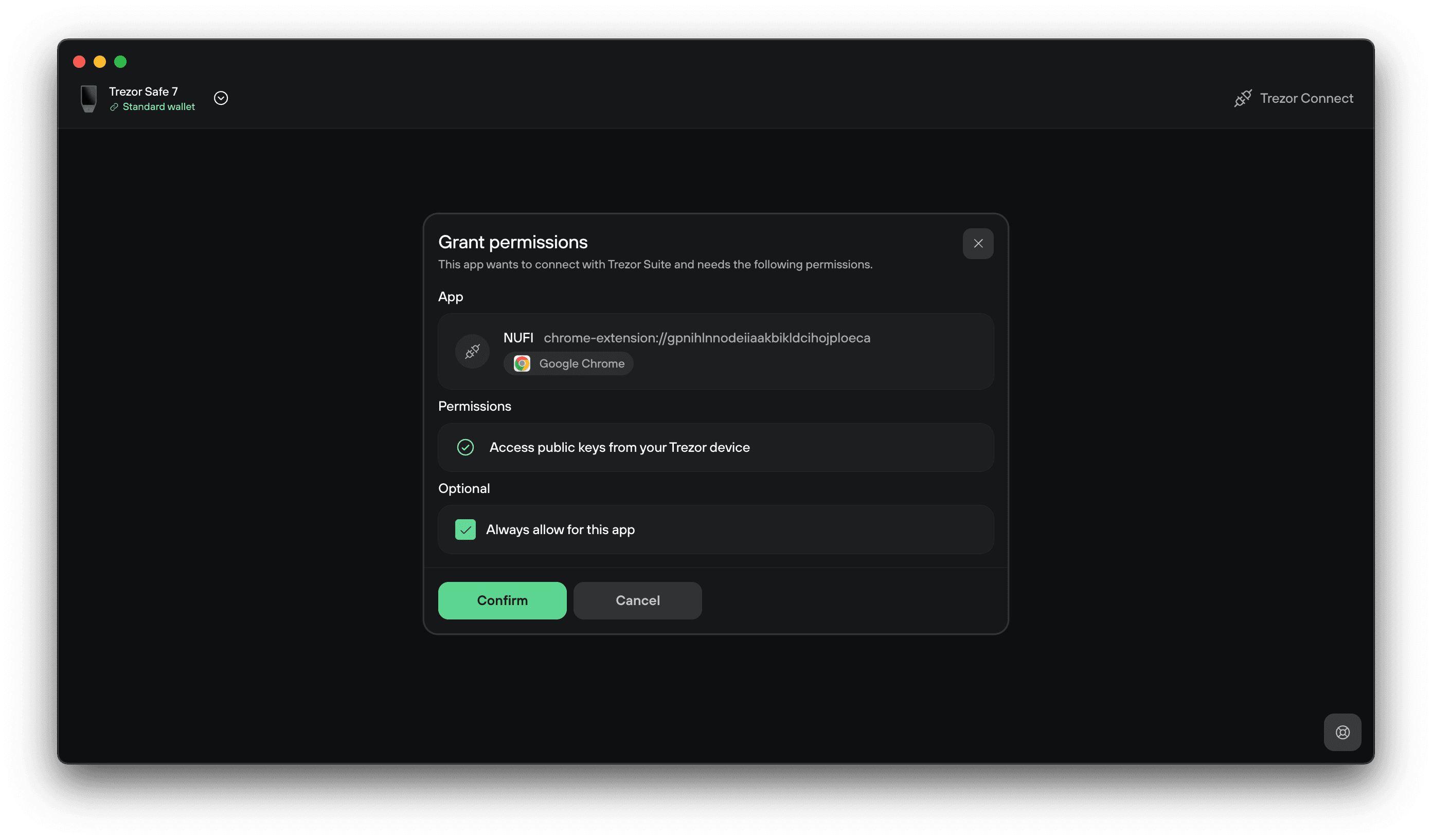Click the green fullscreen window button
This screenshot has height=840, width=1432.
(120, 61)
